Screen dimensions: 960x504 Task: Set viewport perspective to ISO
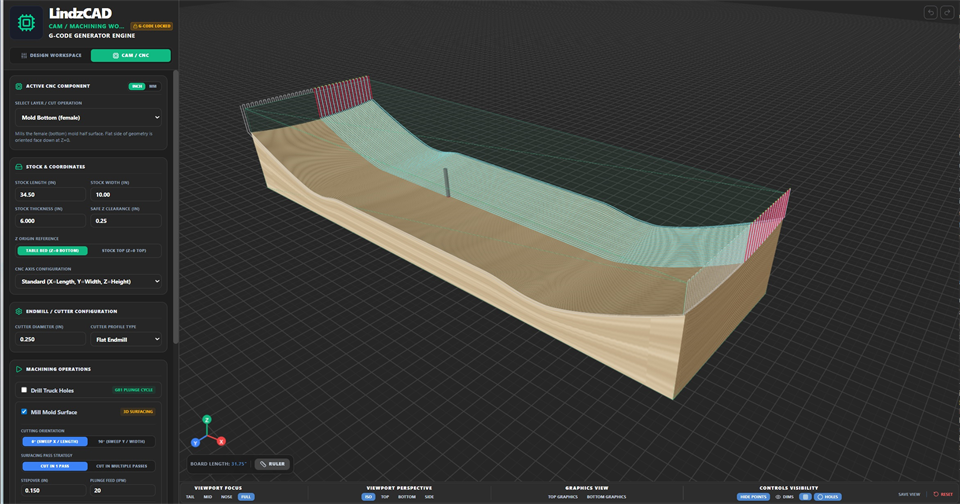369,497
